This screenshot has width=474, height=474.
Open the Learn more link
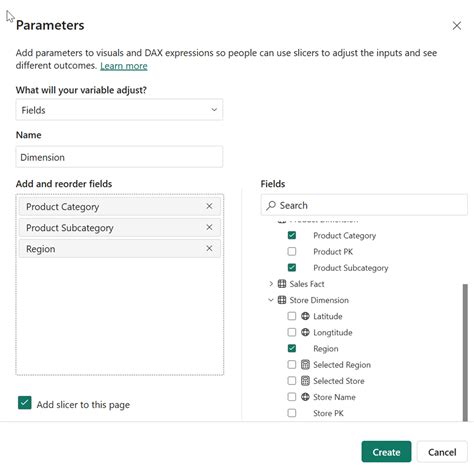pos(124,66)
